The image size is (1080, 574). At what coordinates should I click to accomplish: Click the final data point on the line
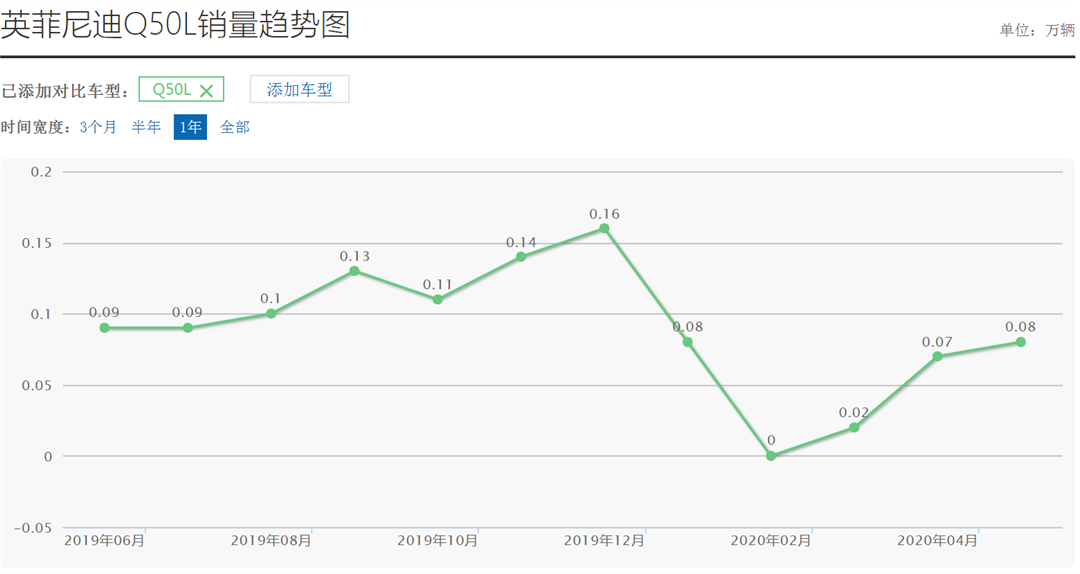pos(1021,342)
